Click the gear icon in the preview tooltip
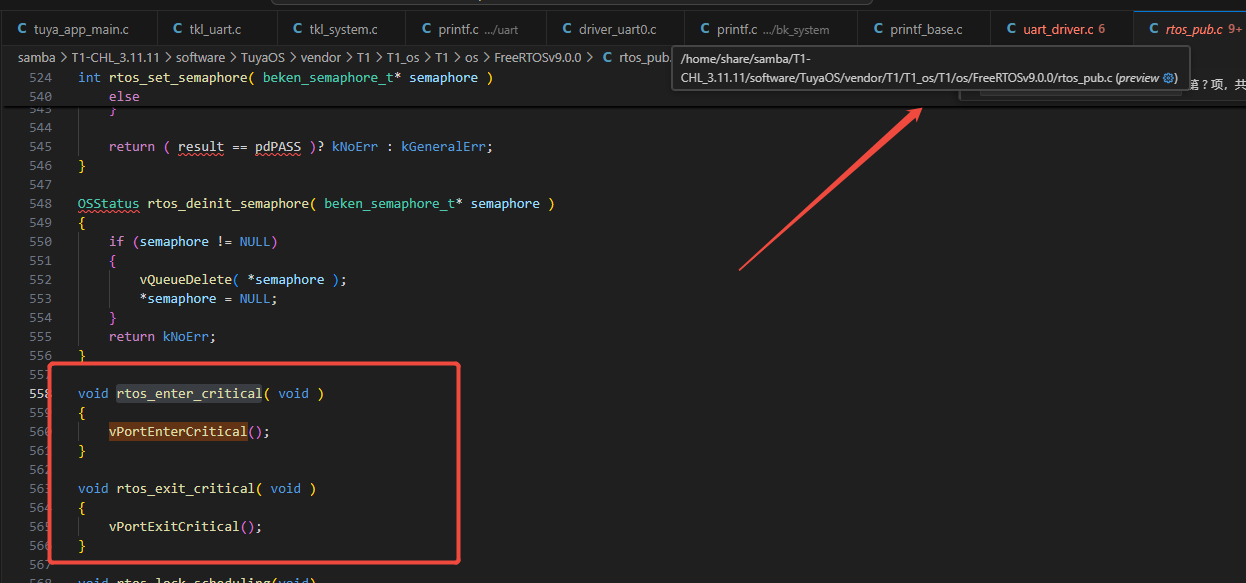The width and height of the screenshot is (1246, 583). tap(1169, 78)
